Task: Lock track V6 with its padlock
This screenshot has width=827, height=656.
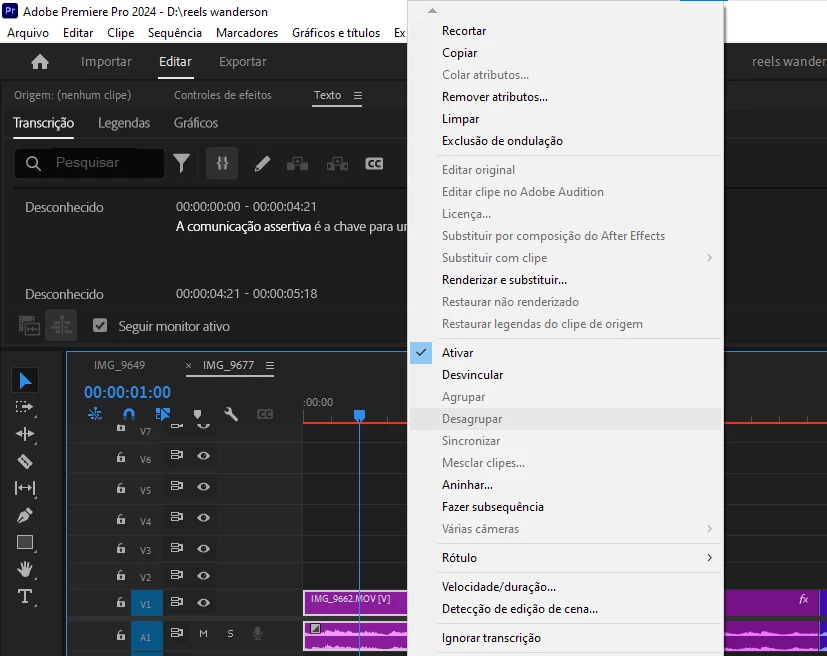Action: pyautogui.click(x=121, y=457)
